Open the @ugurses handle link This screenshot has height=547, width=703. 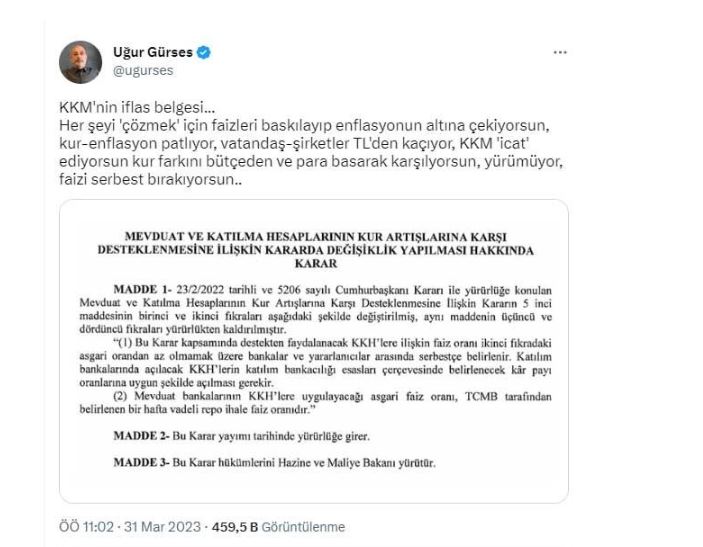tap(143, 71)
